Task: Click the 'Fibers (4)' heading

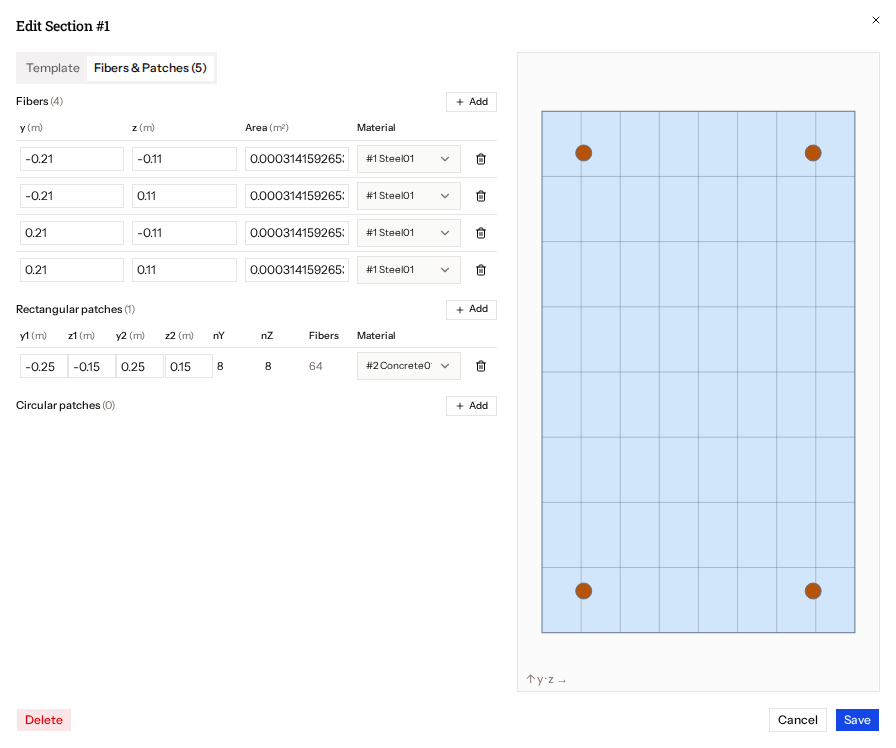Action: [39, 101]
